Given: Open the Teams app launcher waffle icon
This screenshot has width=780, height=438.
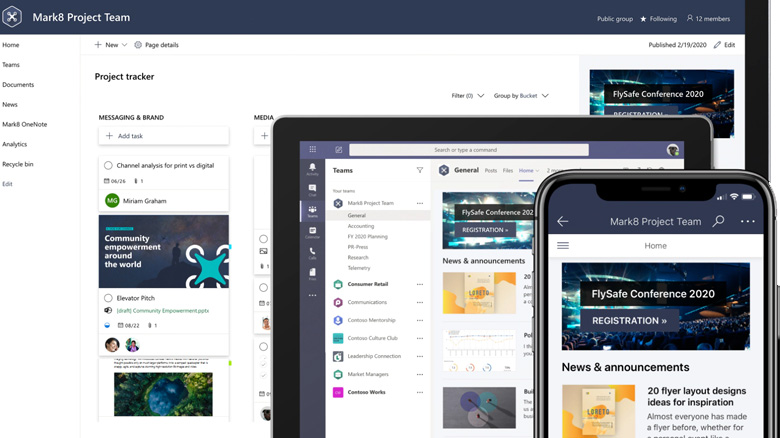Looking at the screenshot, I should click(312, 149).
